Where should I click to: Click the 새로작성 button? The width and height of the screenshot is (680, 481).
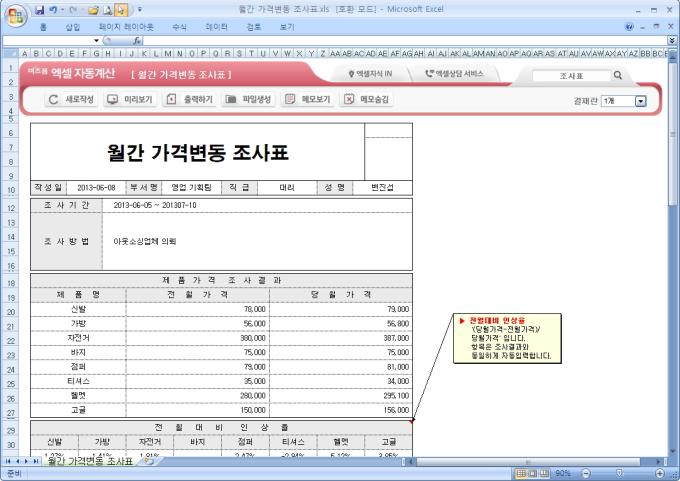(x=73, y=100)
